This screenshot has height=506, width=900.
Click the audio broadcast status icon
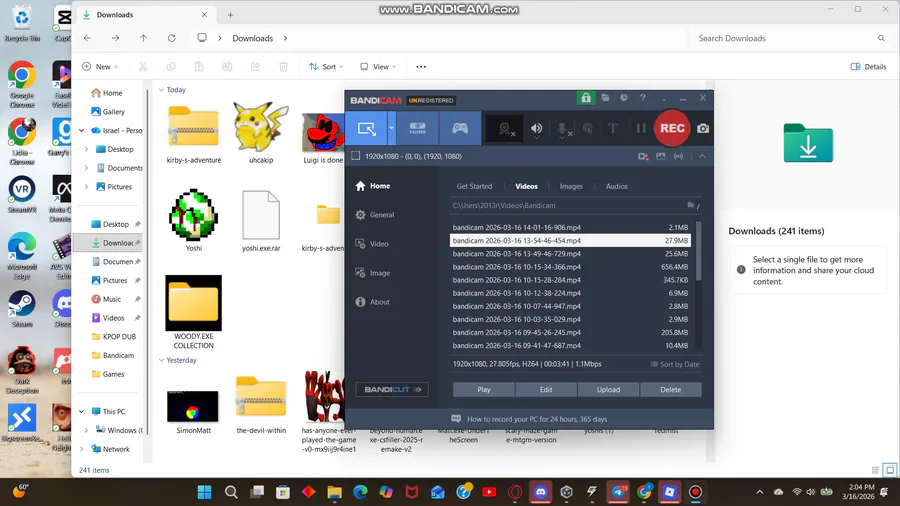click(678, 156)
